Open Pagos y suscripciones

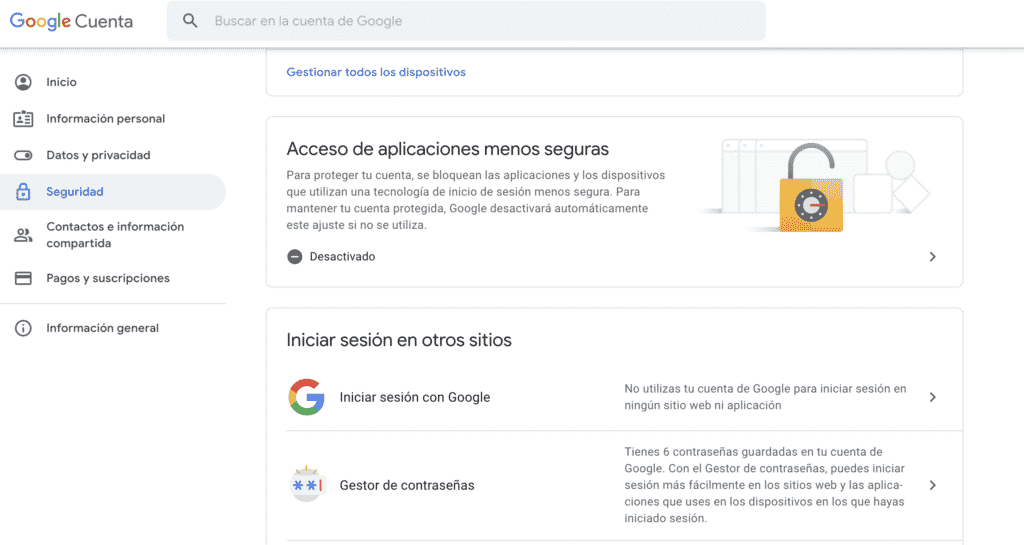(113, 278)
